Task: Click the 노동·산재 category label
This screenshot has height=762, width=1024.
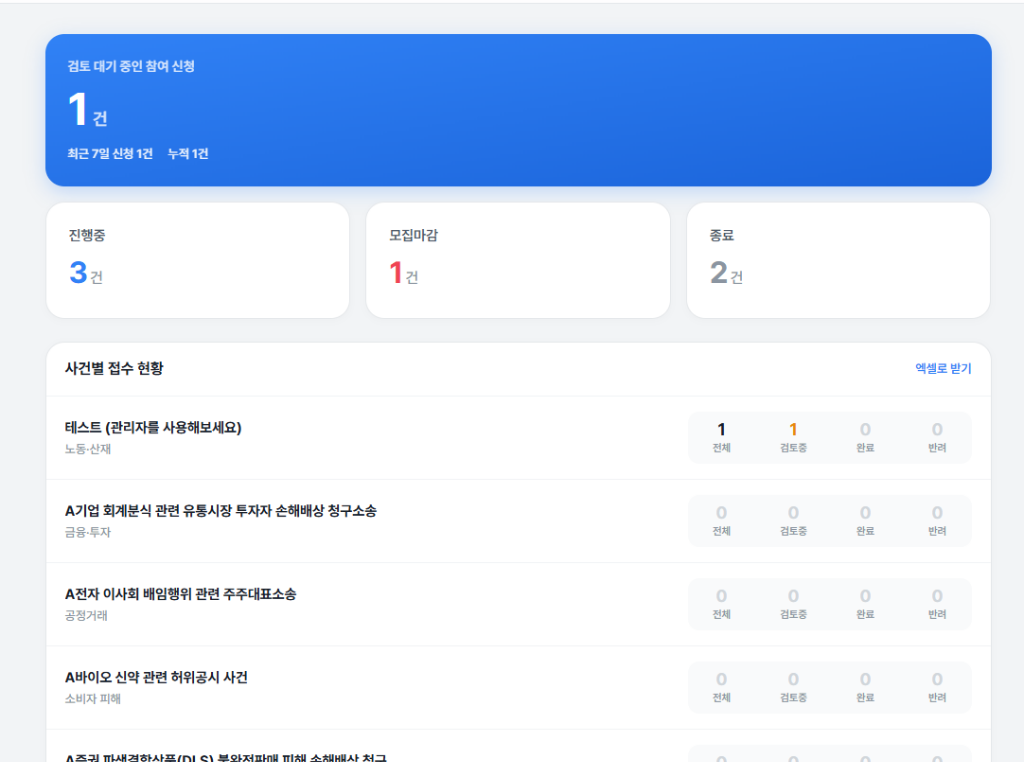Action: pos(88,449)
